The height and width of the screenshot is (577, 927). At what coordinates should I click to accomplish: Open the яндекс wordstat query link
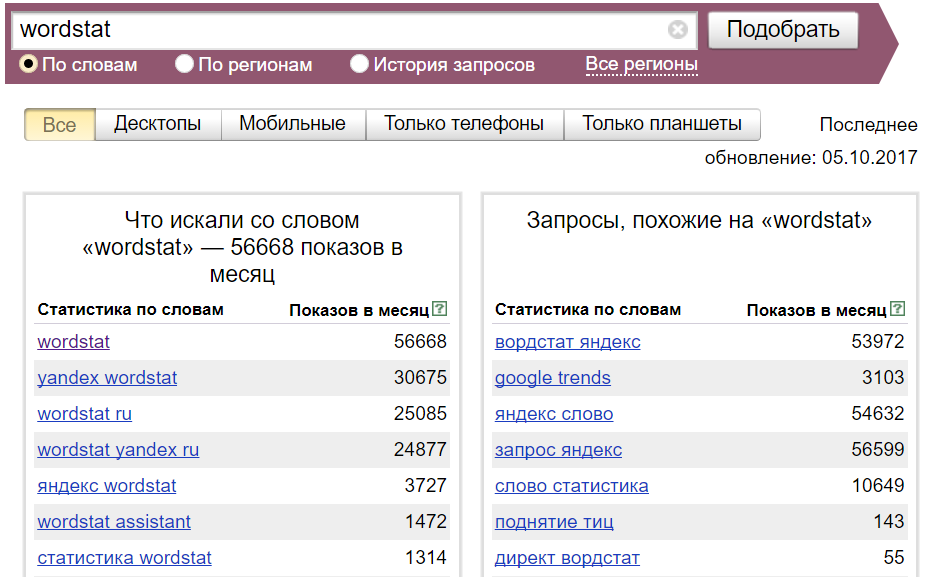[x=106, y=486]
